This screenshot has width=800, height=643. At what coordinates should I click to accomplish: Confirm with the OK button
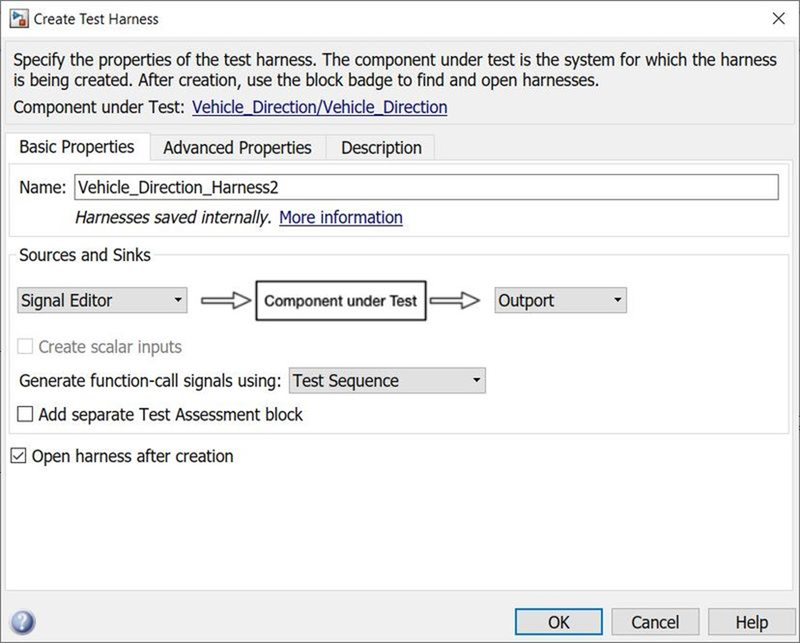[x=559, y=622]
